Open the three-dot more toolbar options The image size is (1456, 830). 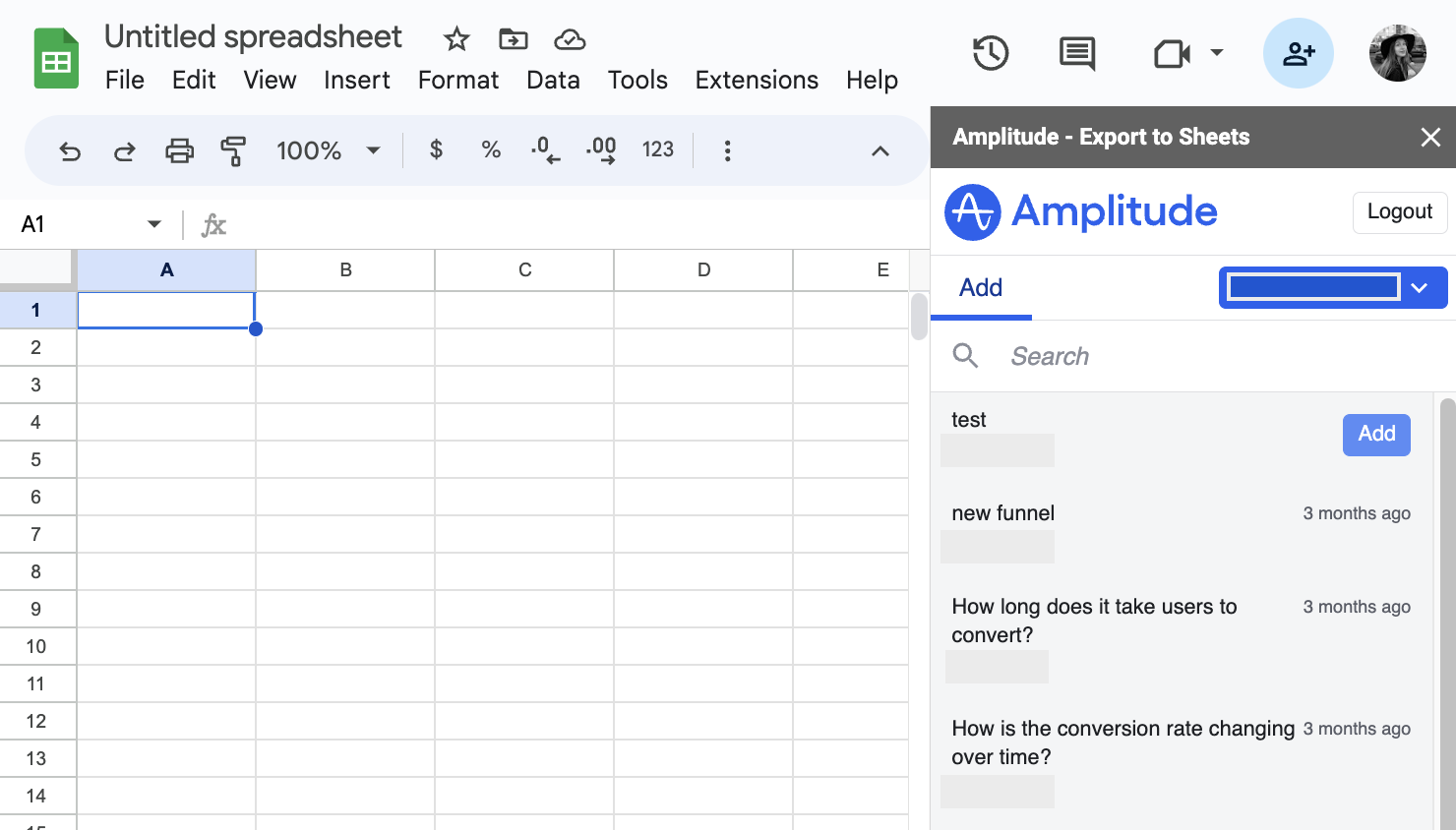click(x=727, y=150)
